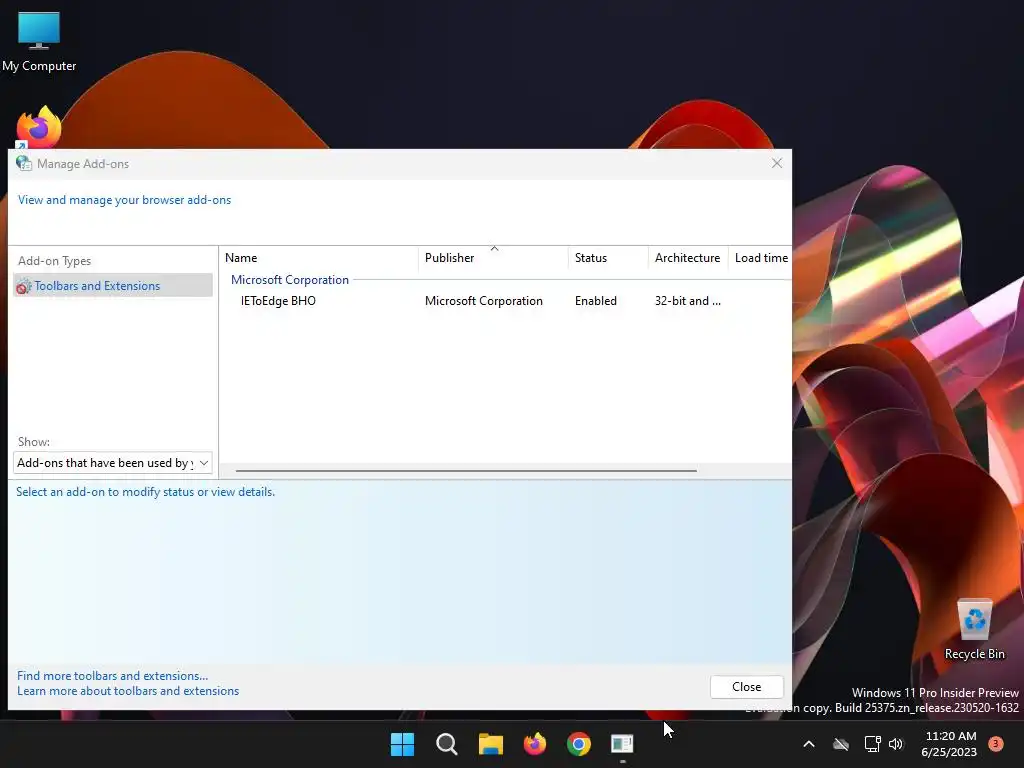
Task: Open the Firefox desktop shortcut
Action: pyautogui.click(x=39, y=127)
